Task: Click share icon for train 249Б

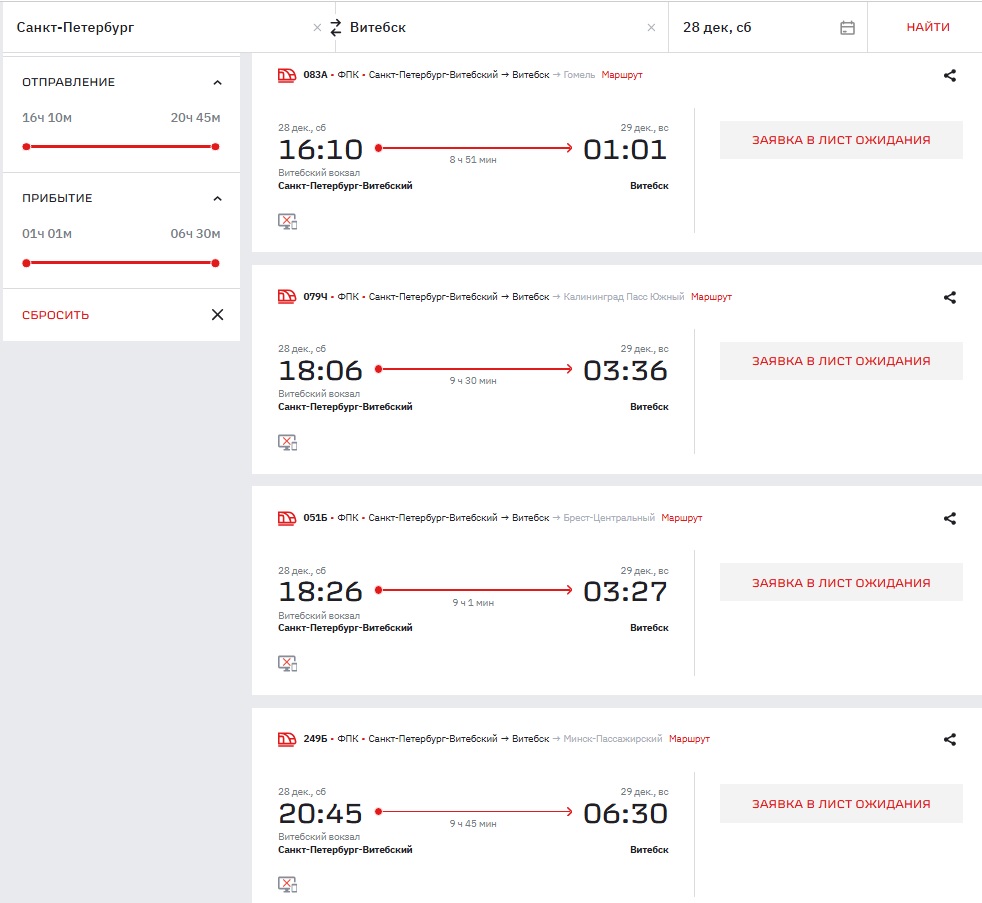Action: [x=950, y=739]
